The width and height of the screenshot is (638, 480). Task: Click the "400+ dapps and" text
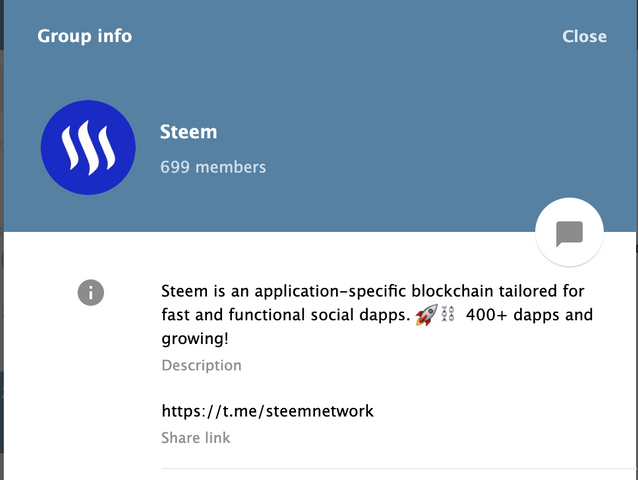(x=529, y=315)
